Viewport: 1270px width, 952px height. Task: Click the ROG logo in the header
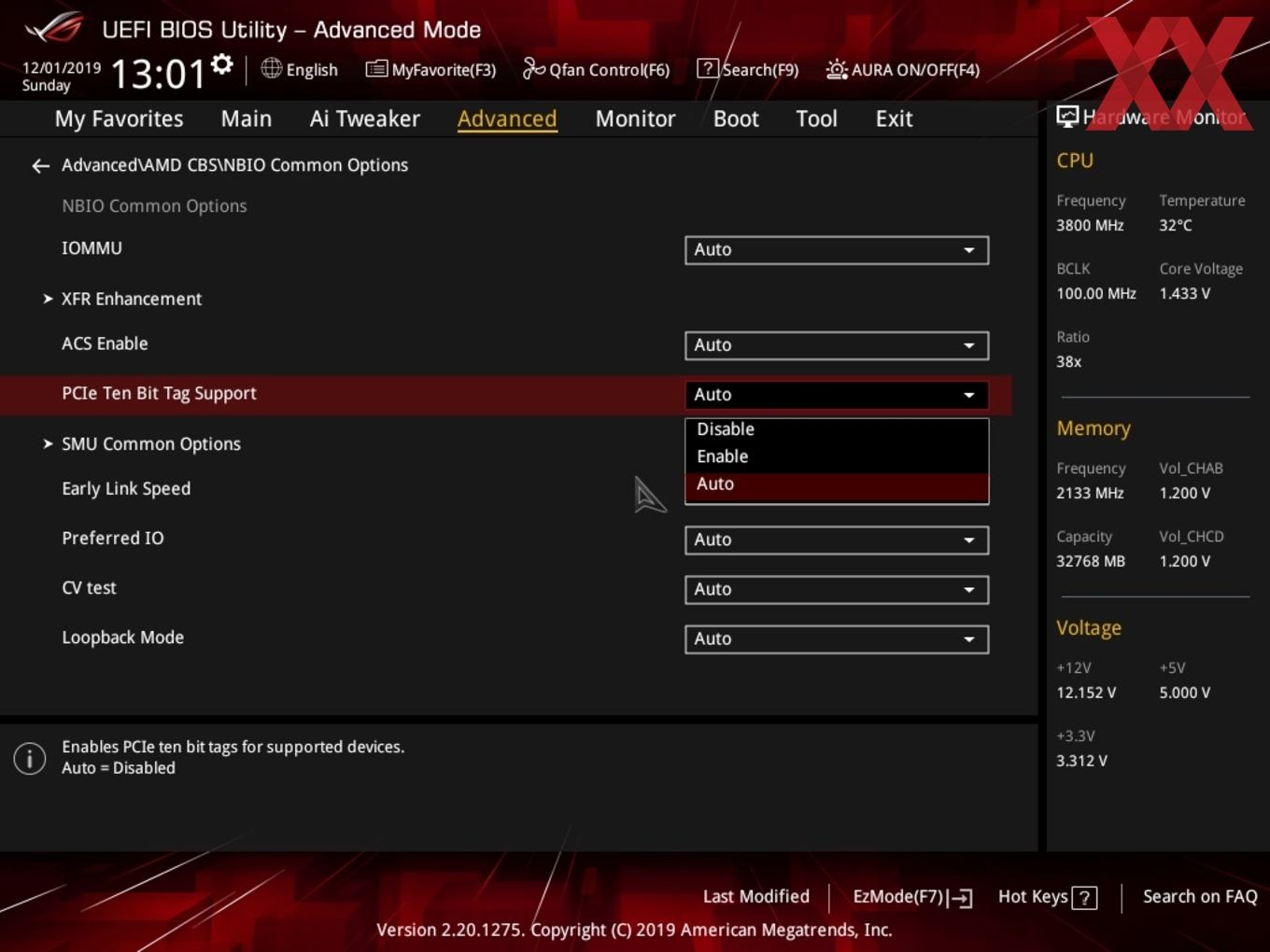[54, 28]
